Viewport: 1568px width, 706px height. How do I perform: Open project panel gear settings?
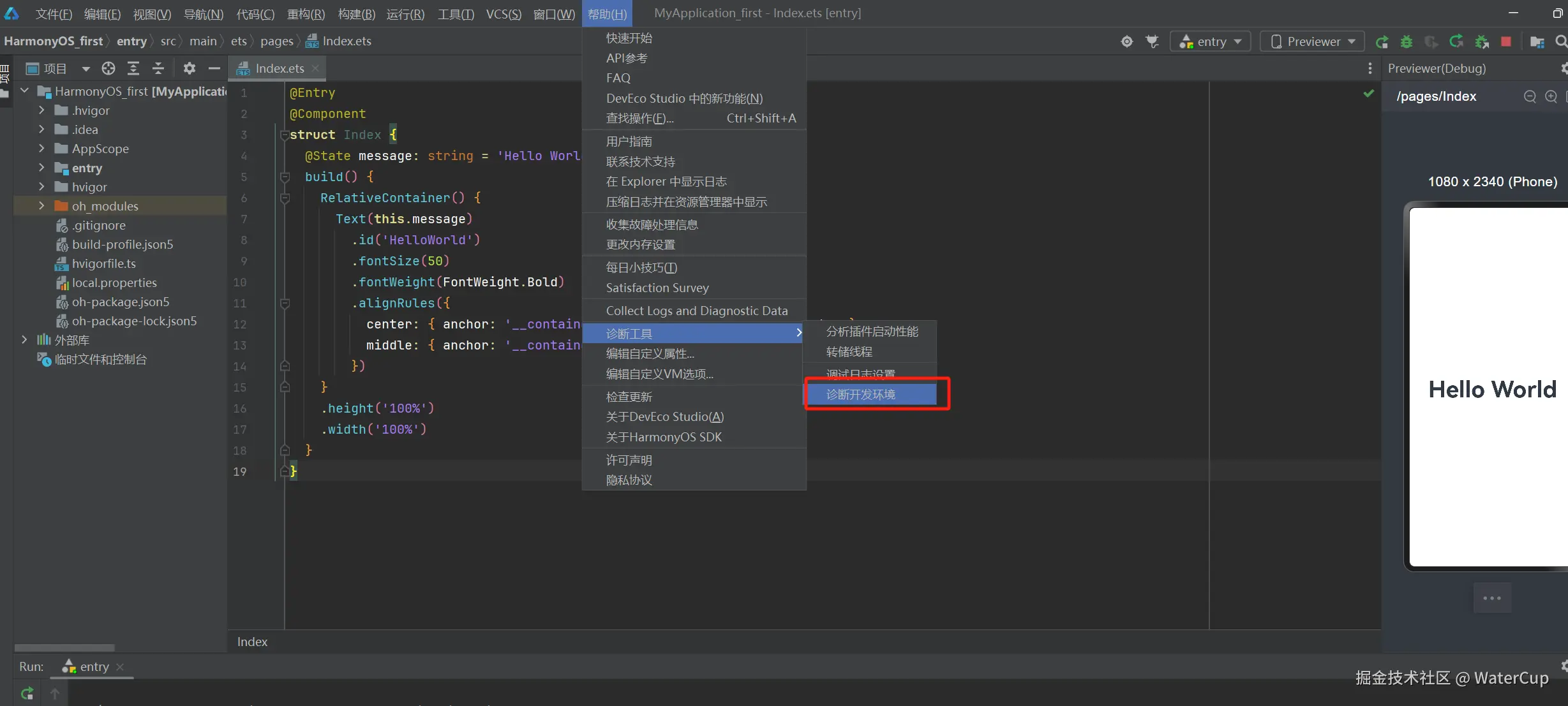click(189, 68)
